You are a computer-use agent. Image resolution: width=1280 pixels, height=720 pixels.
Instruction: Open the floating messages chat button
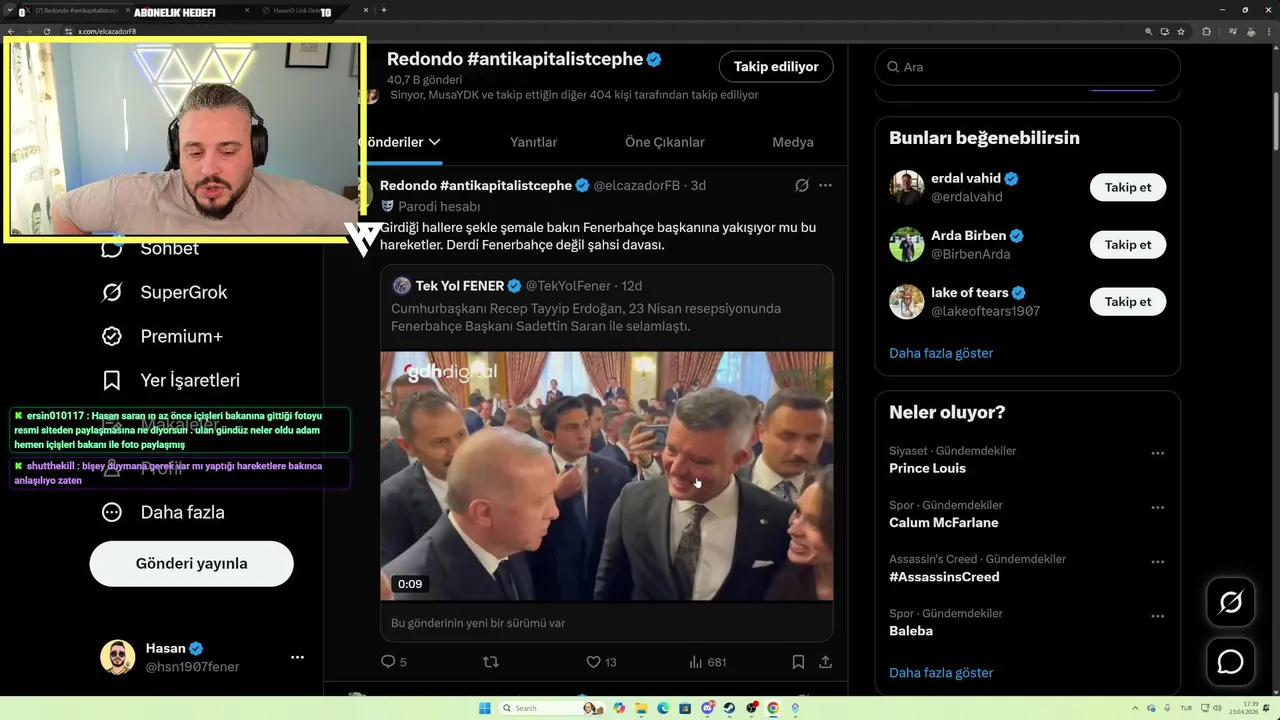coord(1230,662)
